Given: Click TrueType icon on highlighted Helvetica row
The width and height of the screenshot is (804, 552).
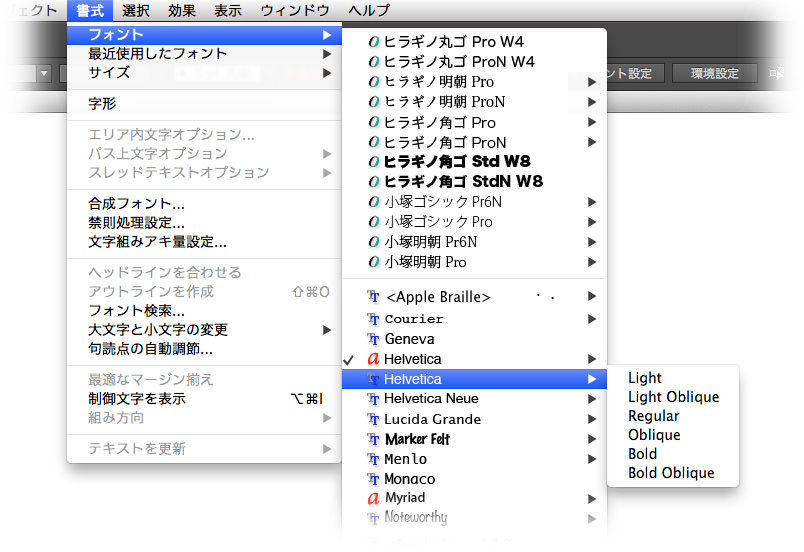Looking at the screenshot, I should (x=373, y=379).
